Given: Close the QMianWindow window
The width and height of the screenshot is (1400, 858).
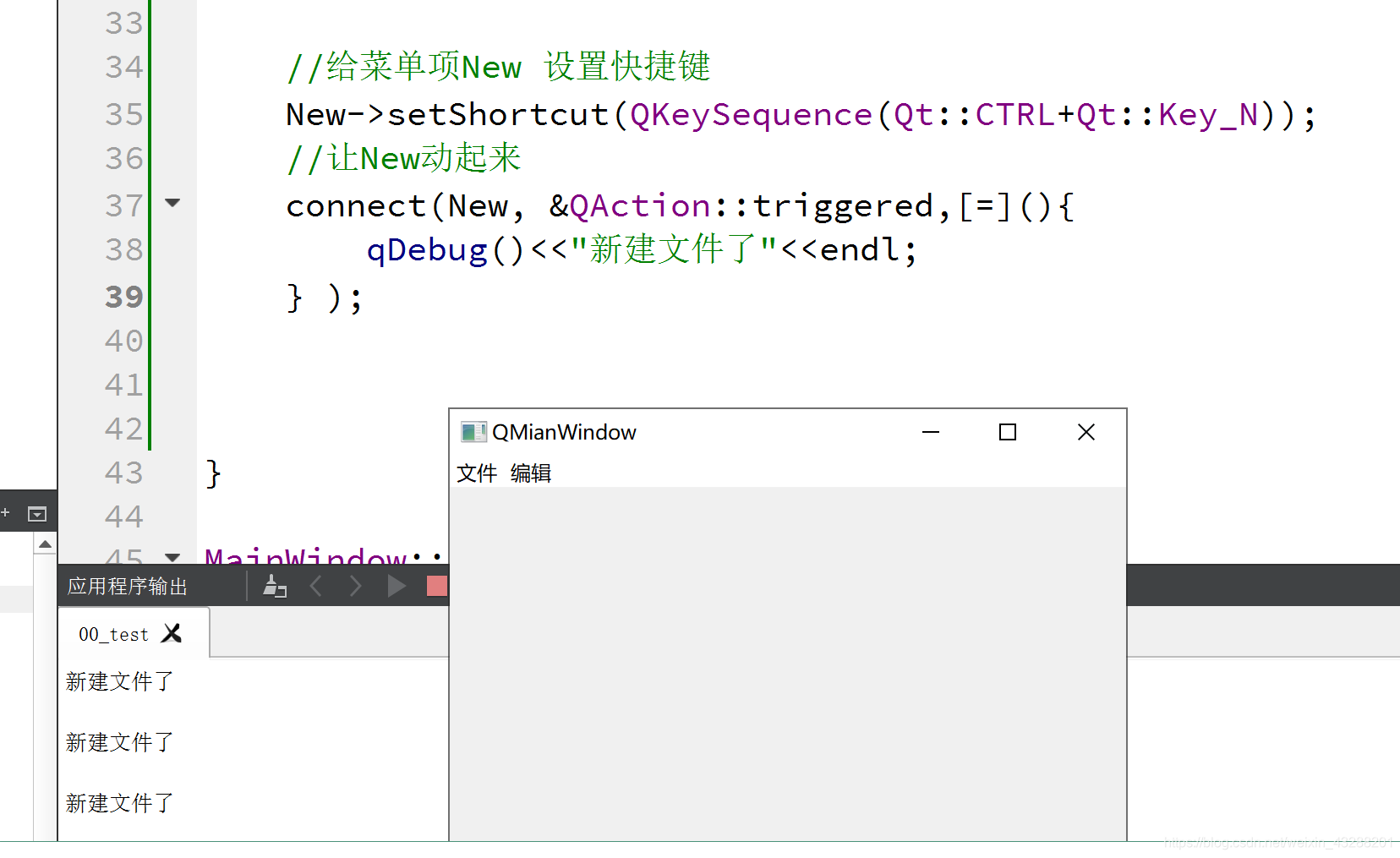Looking at the screenshot, I should [1086, 432].
